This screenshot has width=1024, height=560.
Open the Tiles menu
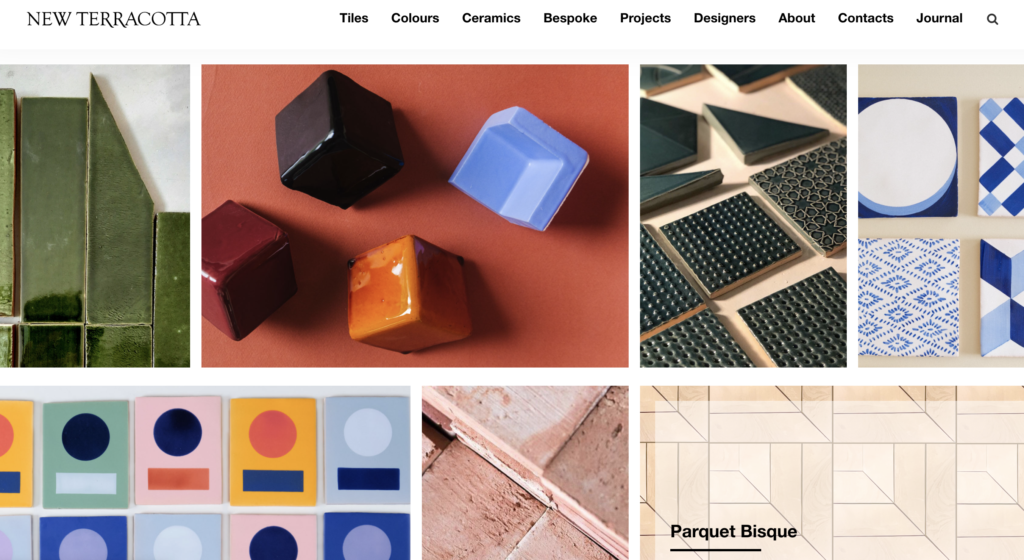click(x=353, y=18)
